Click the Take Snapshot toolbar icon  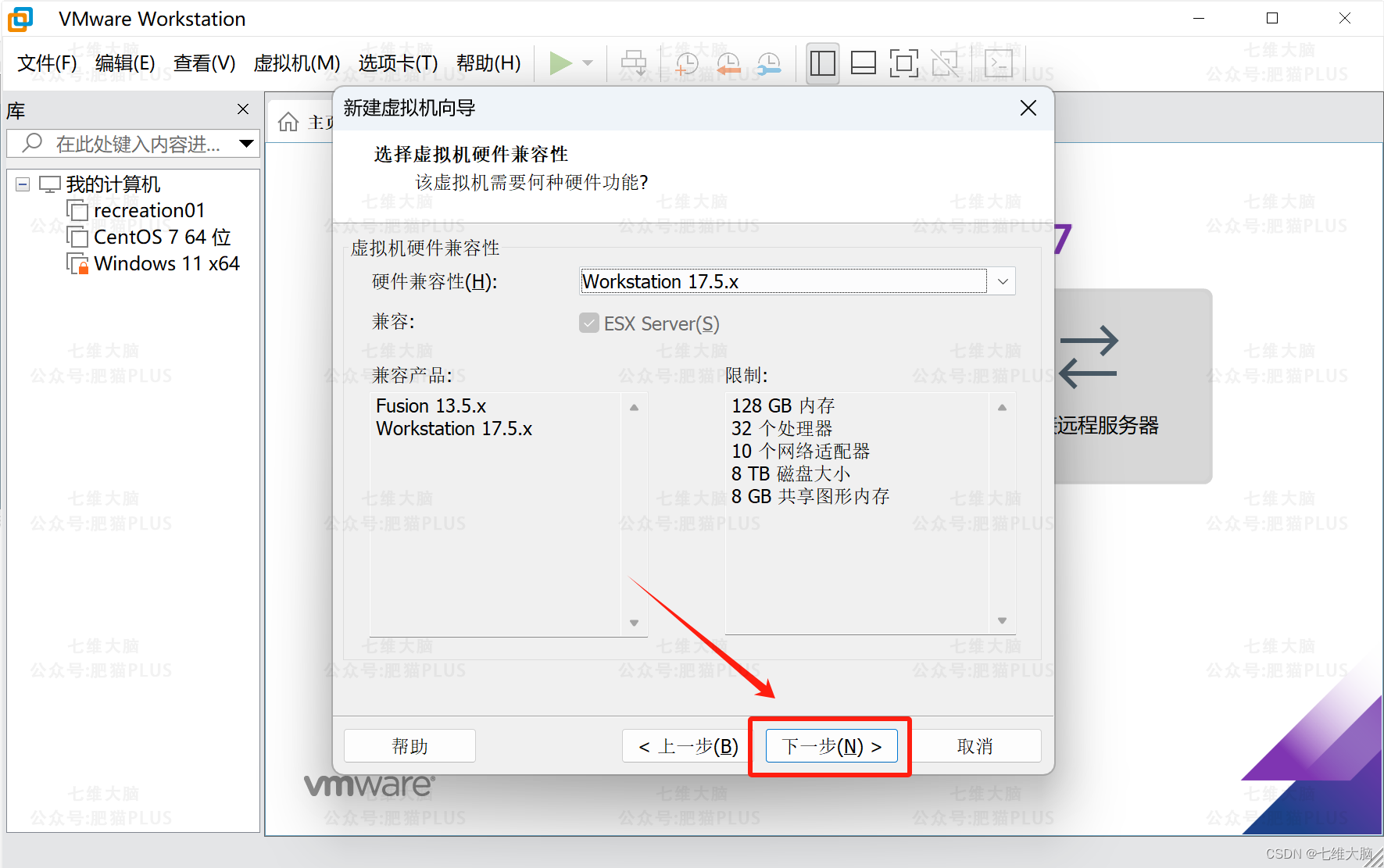coord(686,63)
